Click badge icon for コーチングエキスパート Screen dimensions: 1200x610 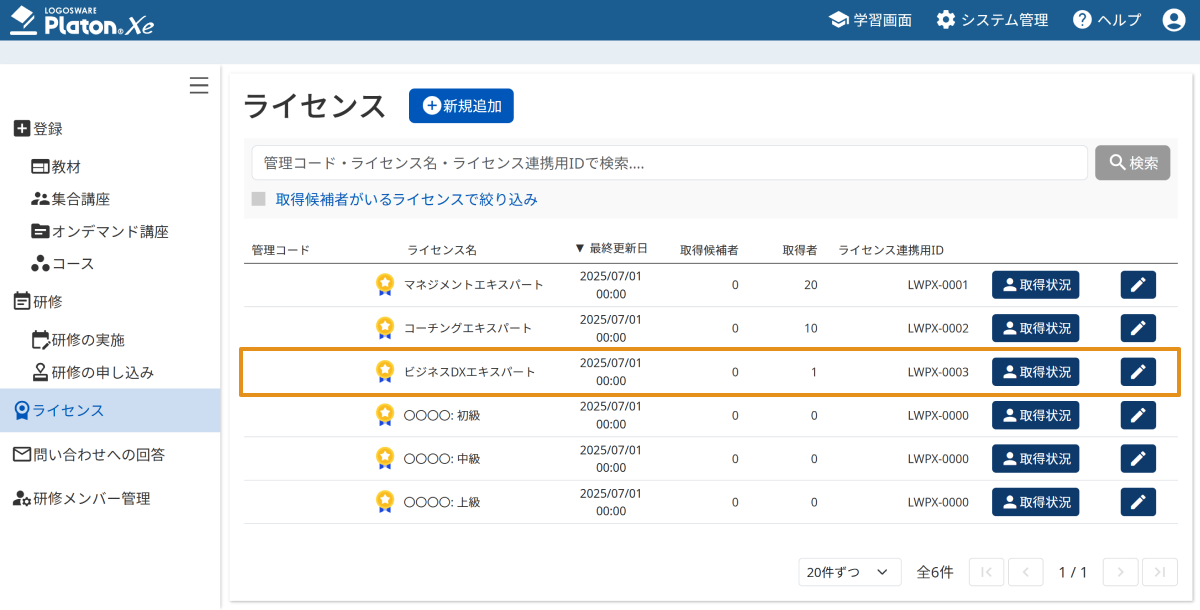coord(385,328)
